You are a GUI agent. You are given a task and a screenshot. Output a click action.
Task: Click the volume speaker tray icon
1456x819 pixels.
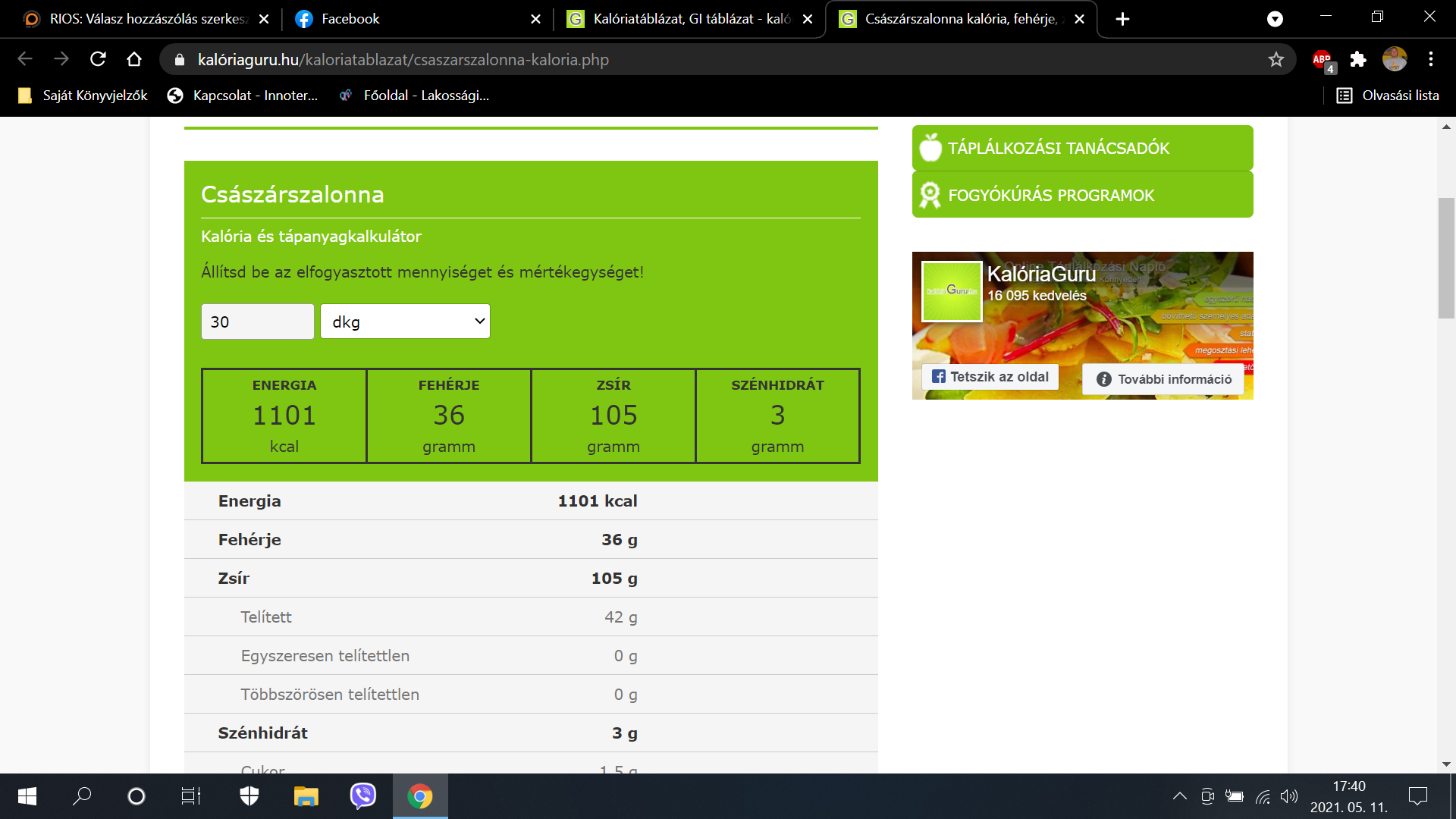[x=1288, y=796]
